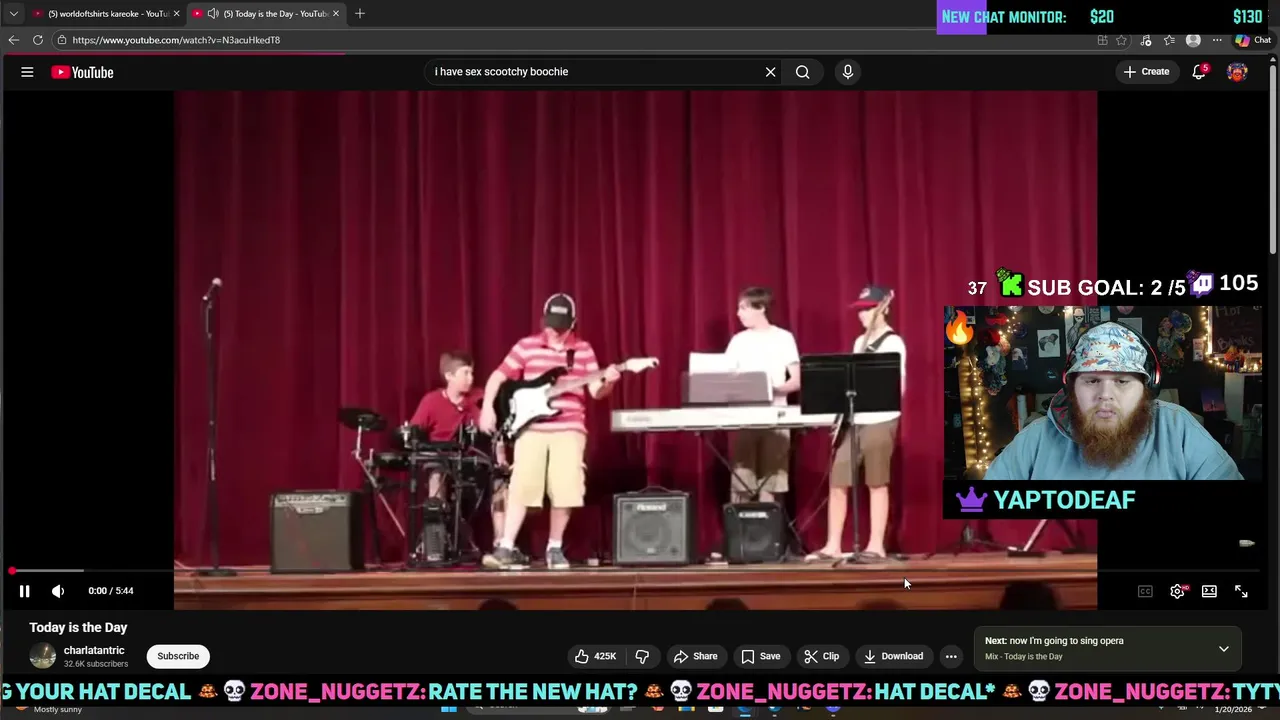Clear the search box with the X

point(770,72)
